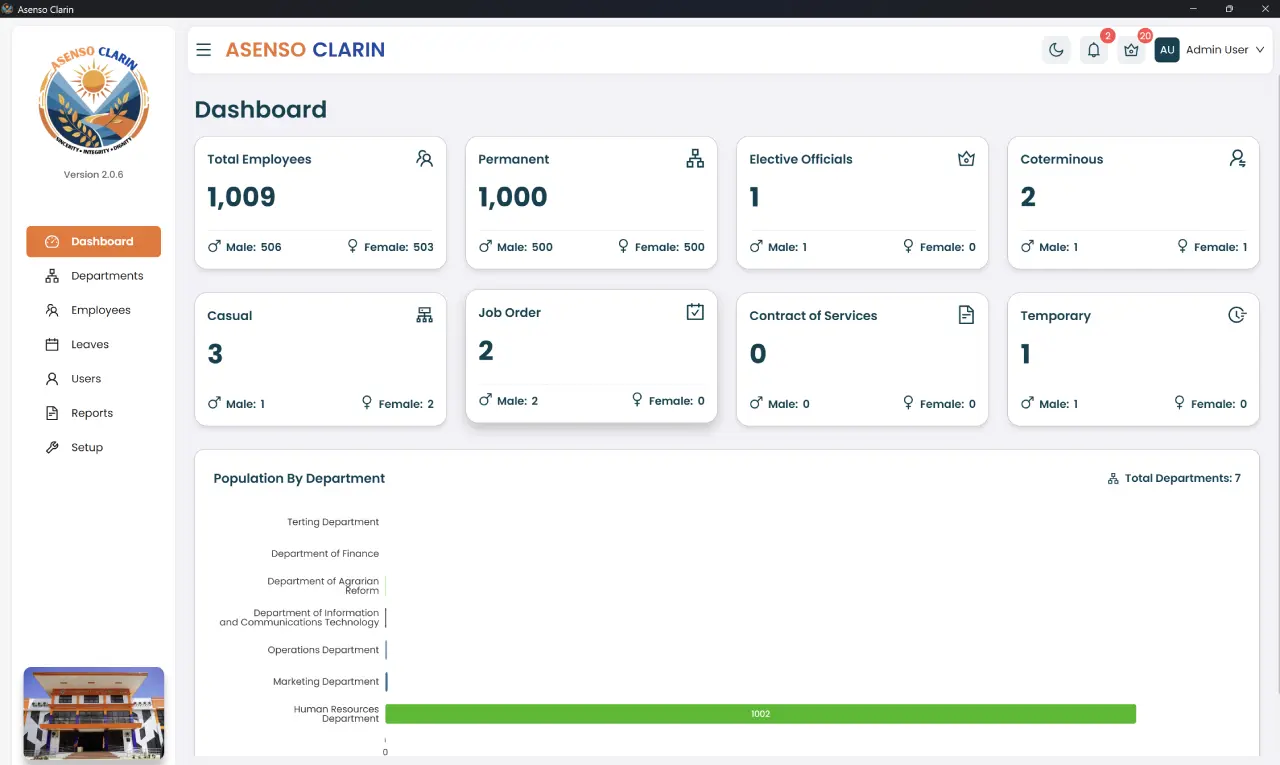
Task: Open the notifications bell icon
Action: pos(1094,50)
